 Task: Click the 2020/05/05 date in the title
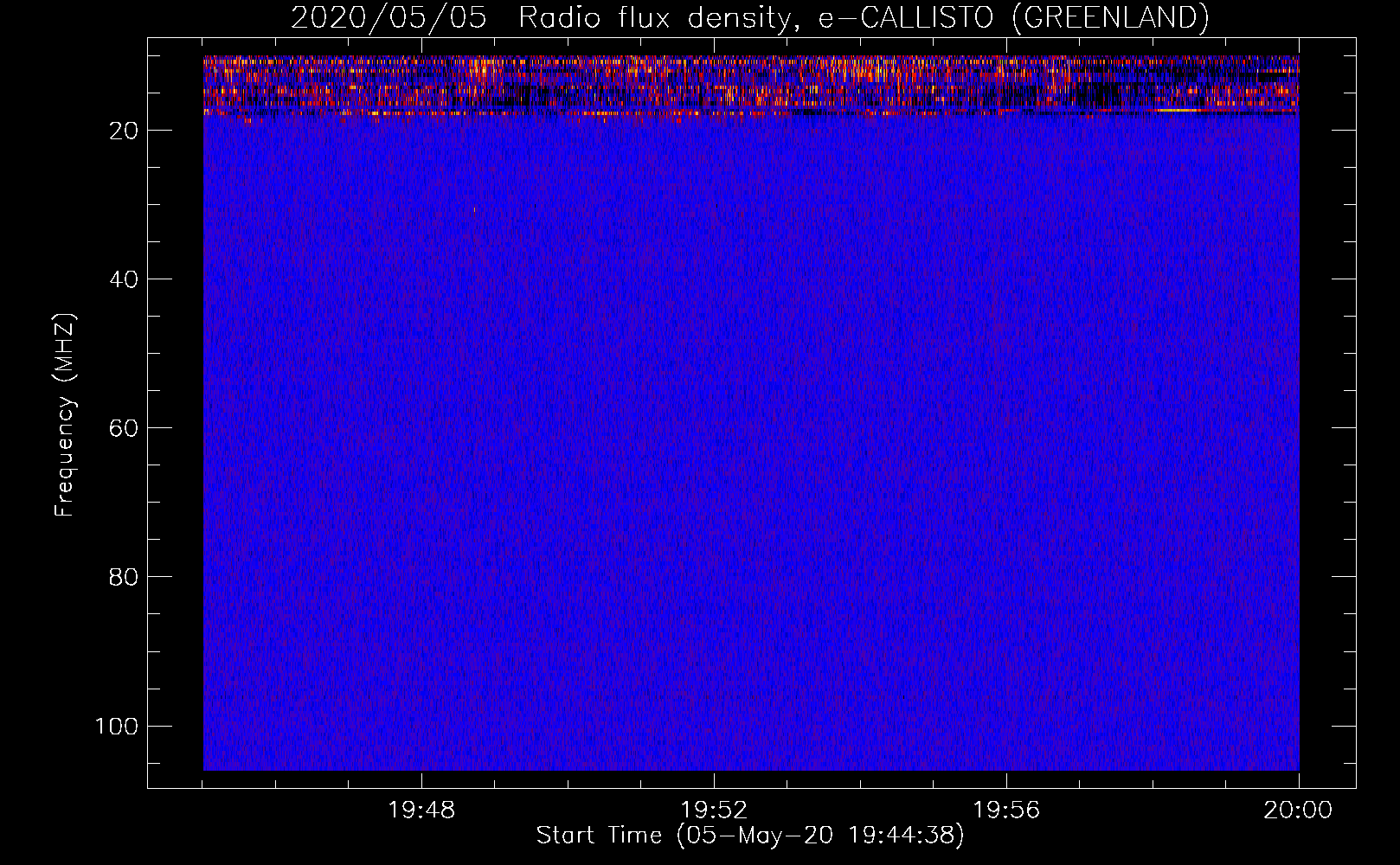(389, 17)
